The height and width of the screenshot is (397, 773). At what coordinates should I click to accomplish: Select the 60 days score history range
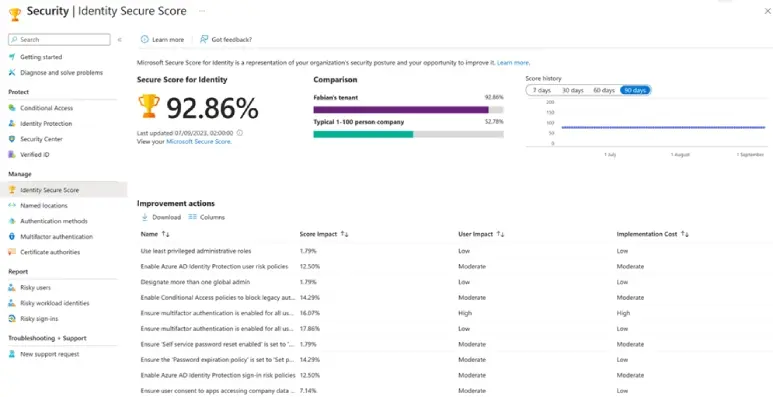point(604,90)
